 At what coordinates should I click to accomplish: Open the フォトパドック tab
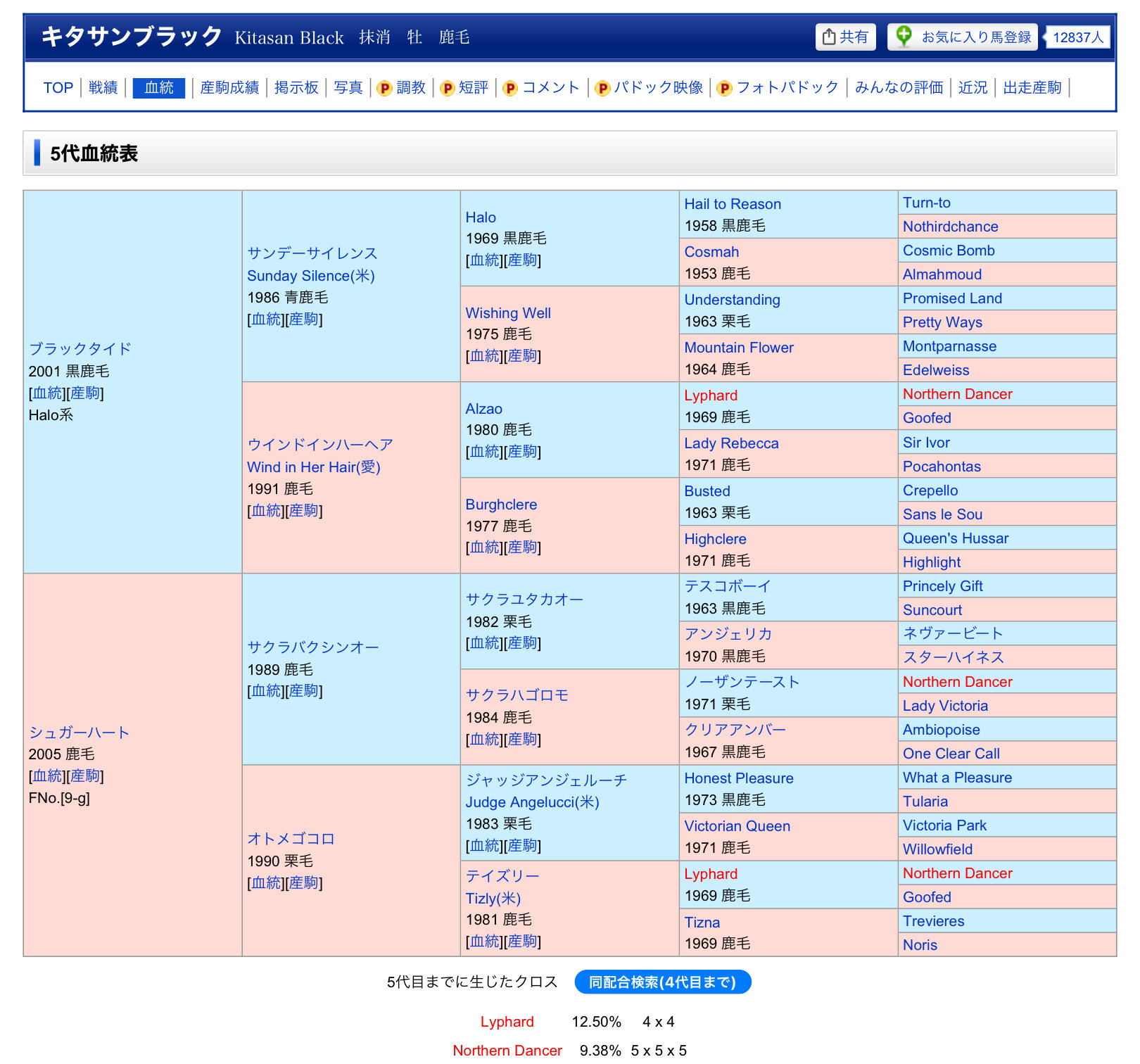(787, 87)
